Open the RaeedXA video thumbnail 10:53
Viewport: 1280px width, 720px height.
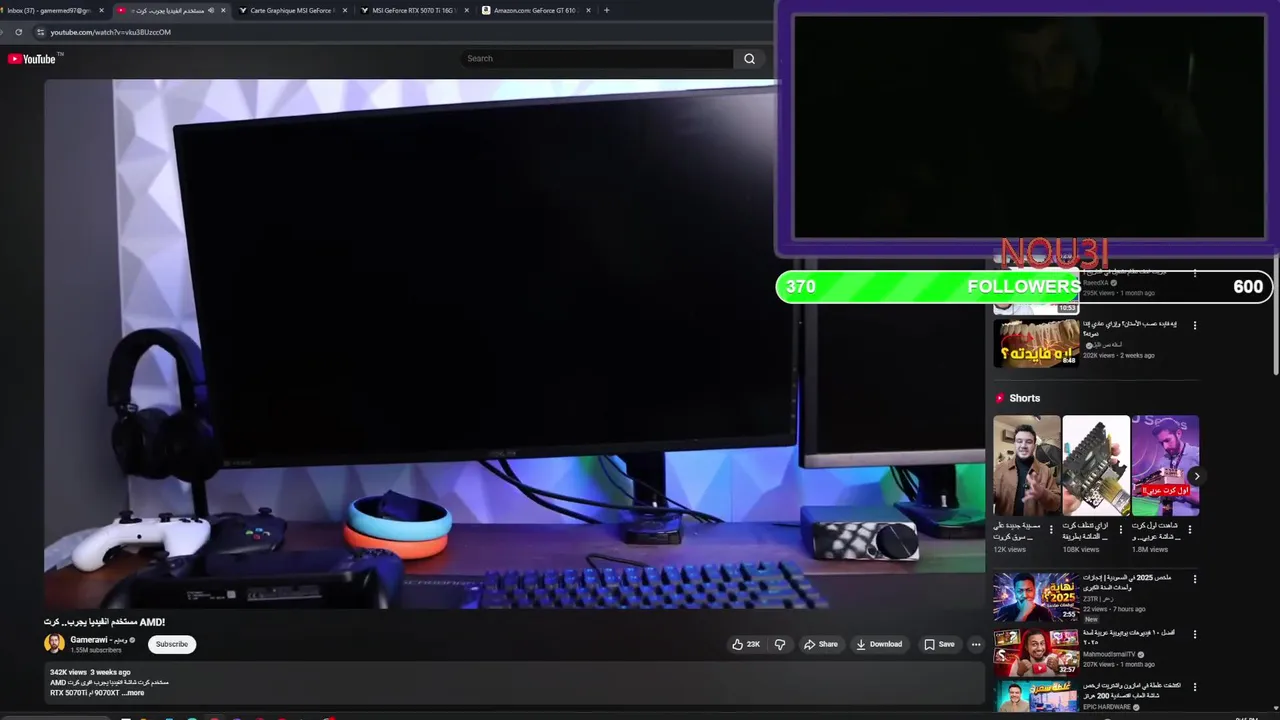tap(1036, 290)
